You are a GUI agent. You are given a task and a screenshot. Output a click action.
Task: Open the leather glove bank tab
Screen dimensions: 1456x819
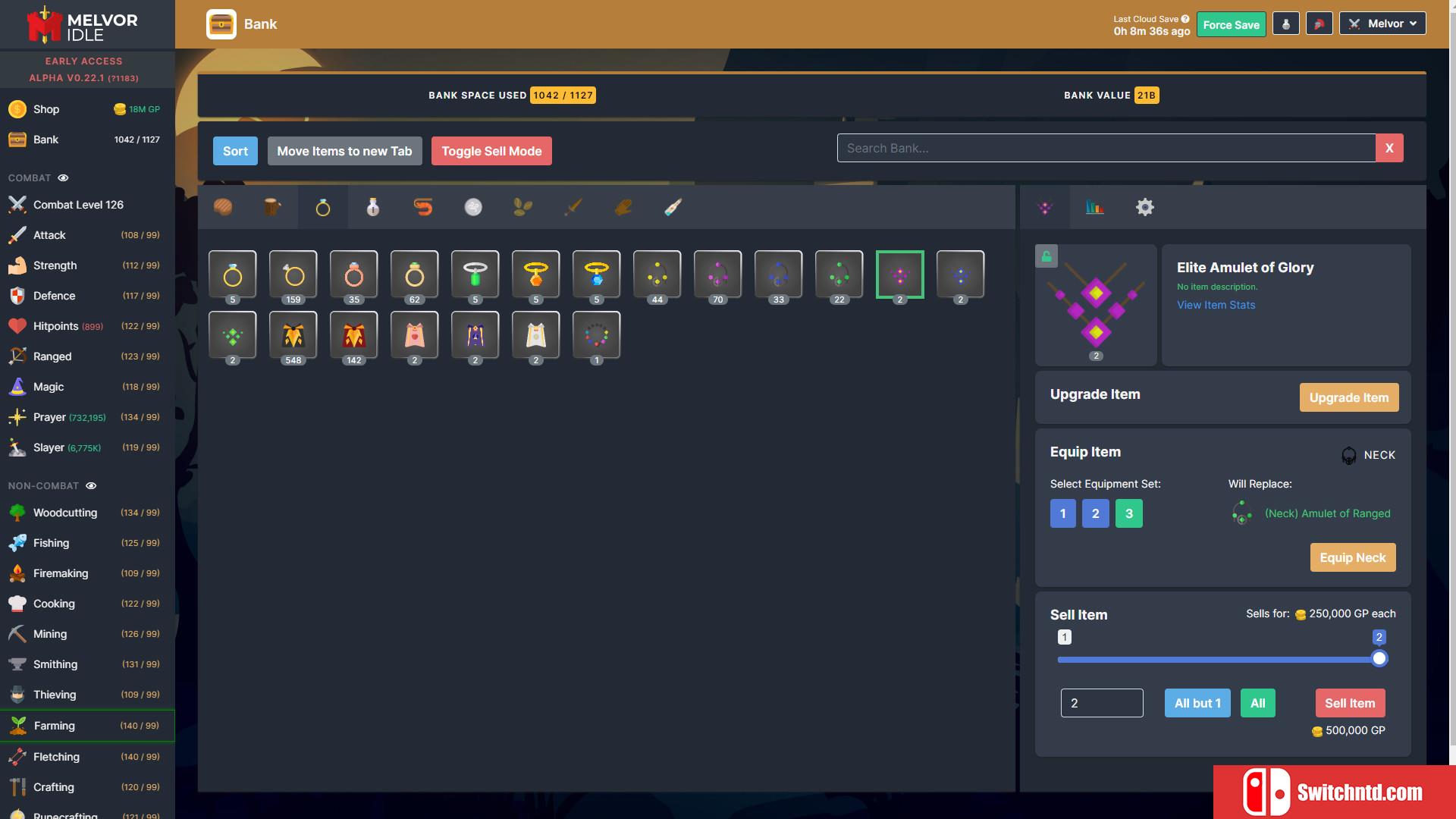point(623,207)
